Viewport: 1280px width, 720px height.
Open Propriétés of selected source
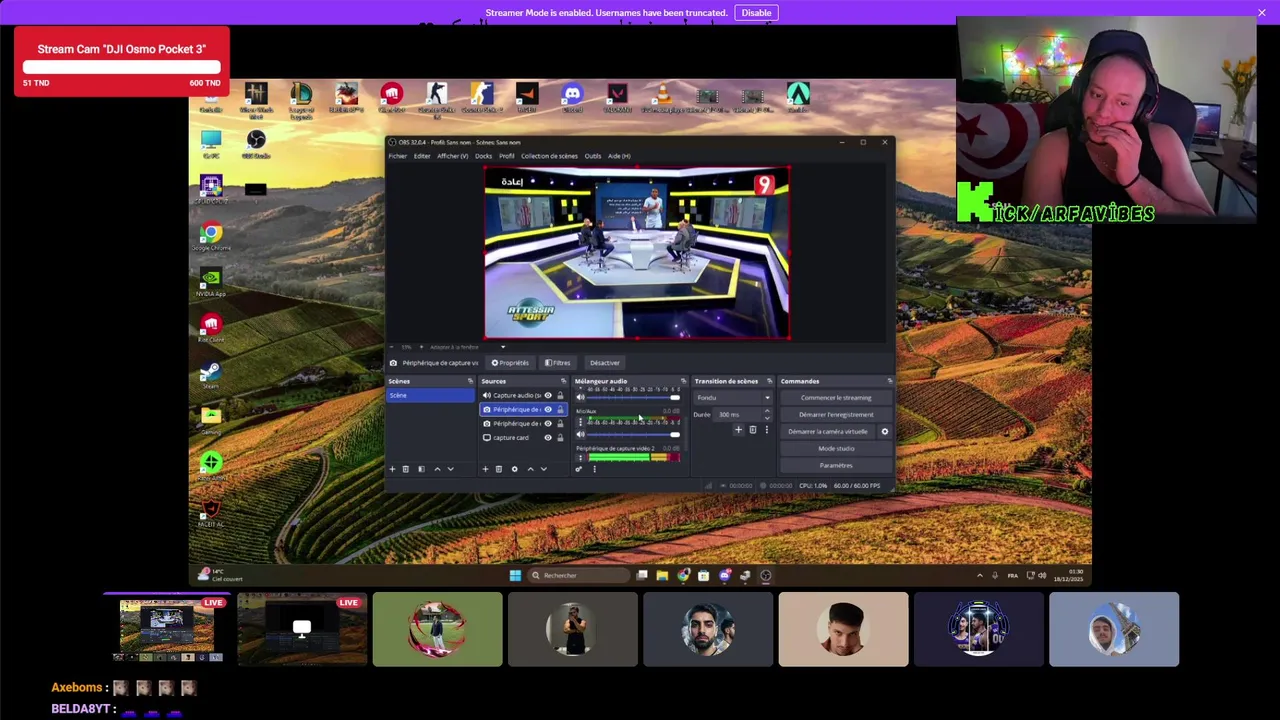click(510, 363)
